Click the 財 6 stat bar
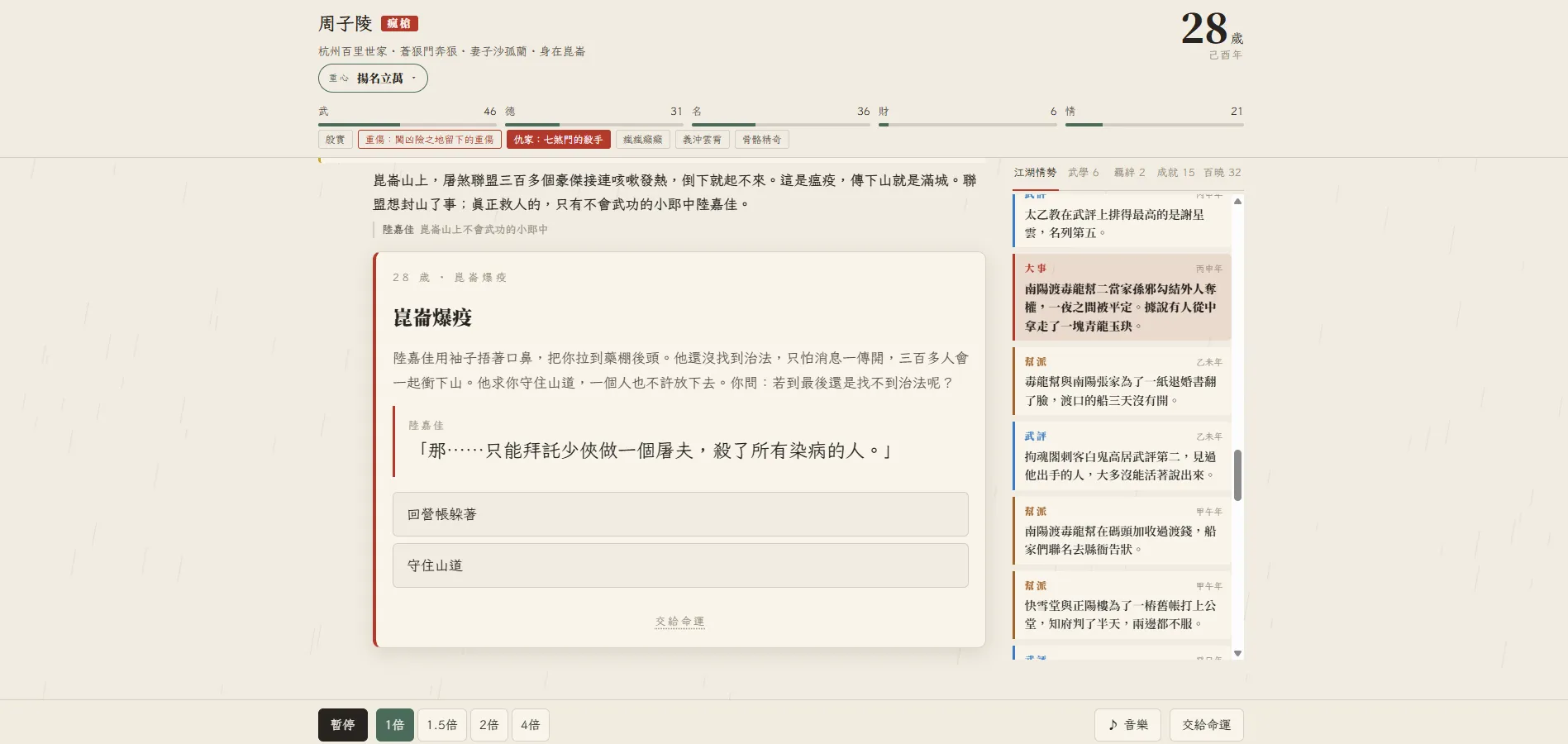Screen dimensions: 1568x744 click(x=968, y=116)
